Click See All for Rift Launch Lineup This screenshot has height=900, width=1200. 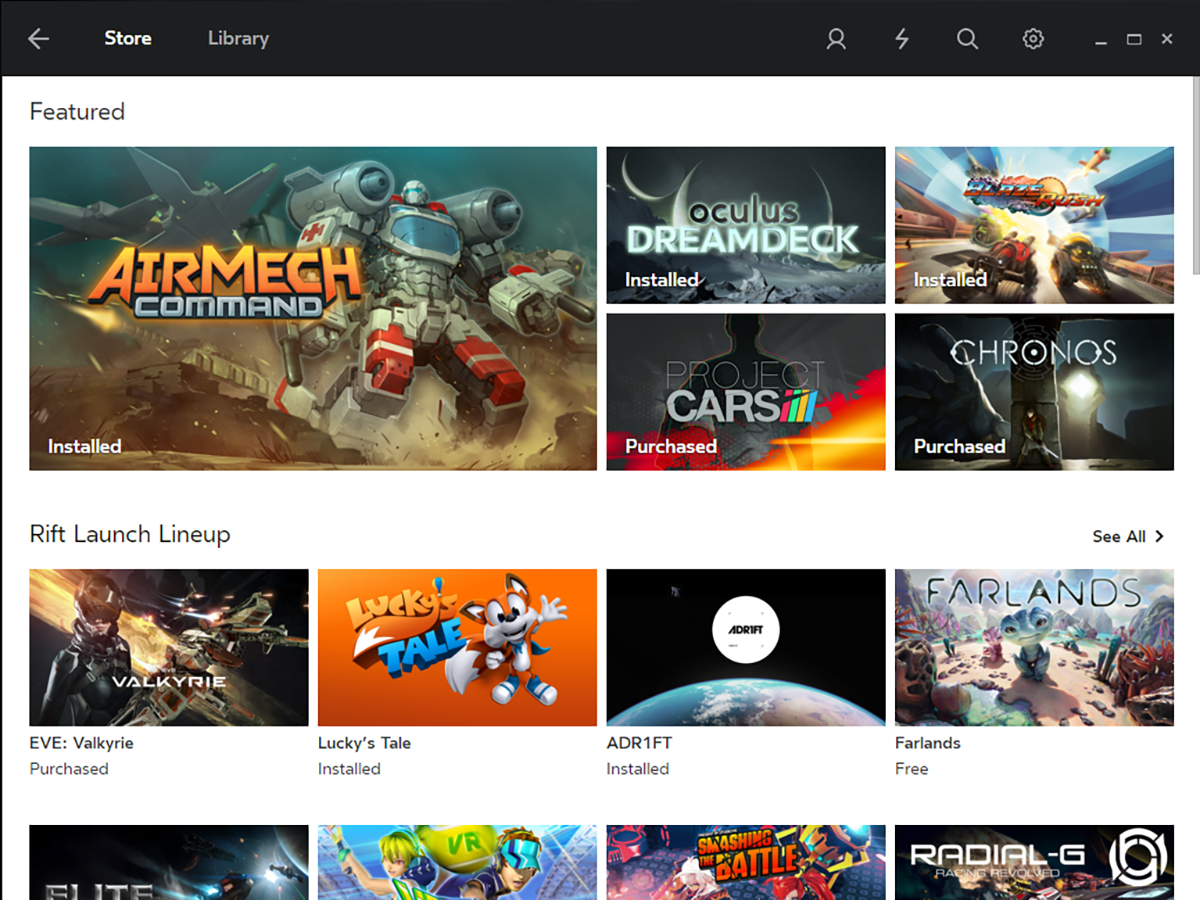[1119, 537]
